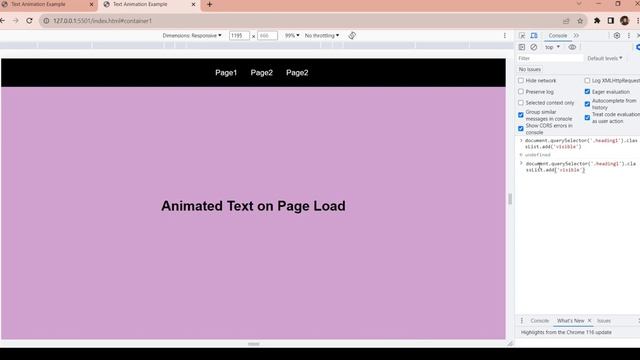The height and width of the screenshot is (360, 640).
Task: Open the browser side panel icon
Action: [x=611, y=20]
